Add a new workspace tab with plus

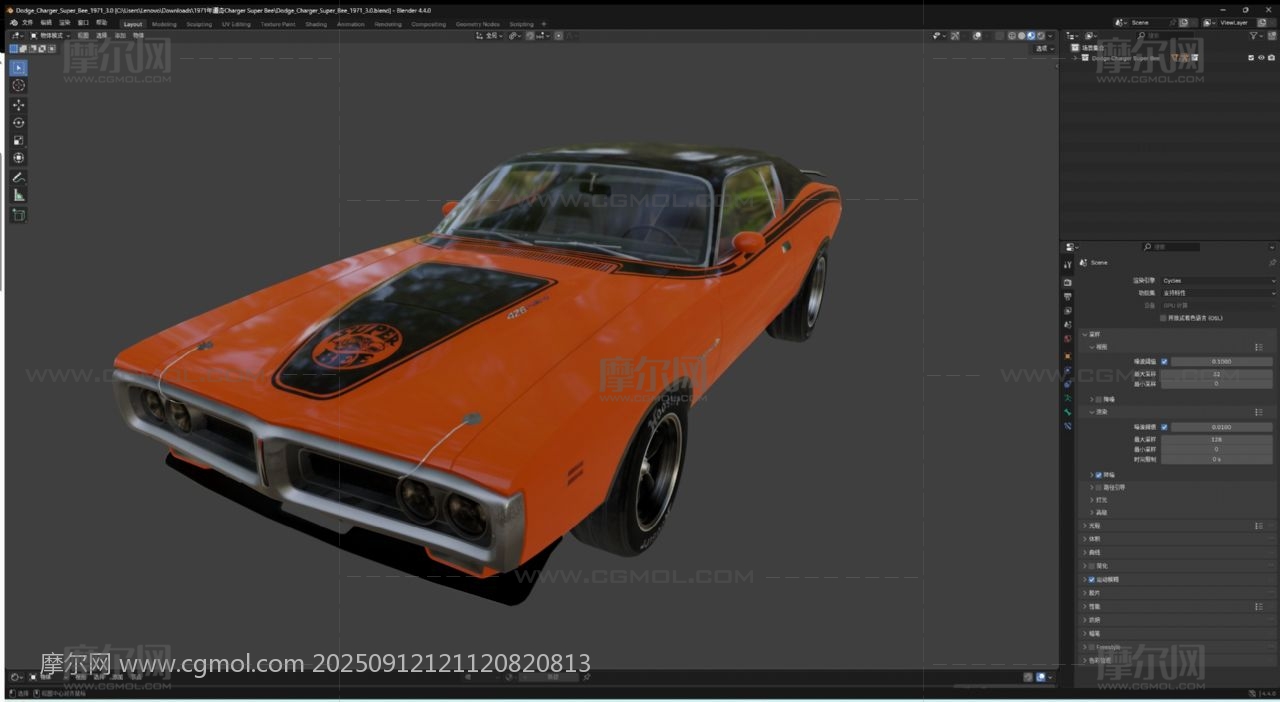coord(544,24)
